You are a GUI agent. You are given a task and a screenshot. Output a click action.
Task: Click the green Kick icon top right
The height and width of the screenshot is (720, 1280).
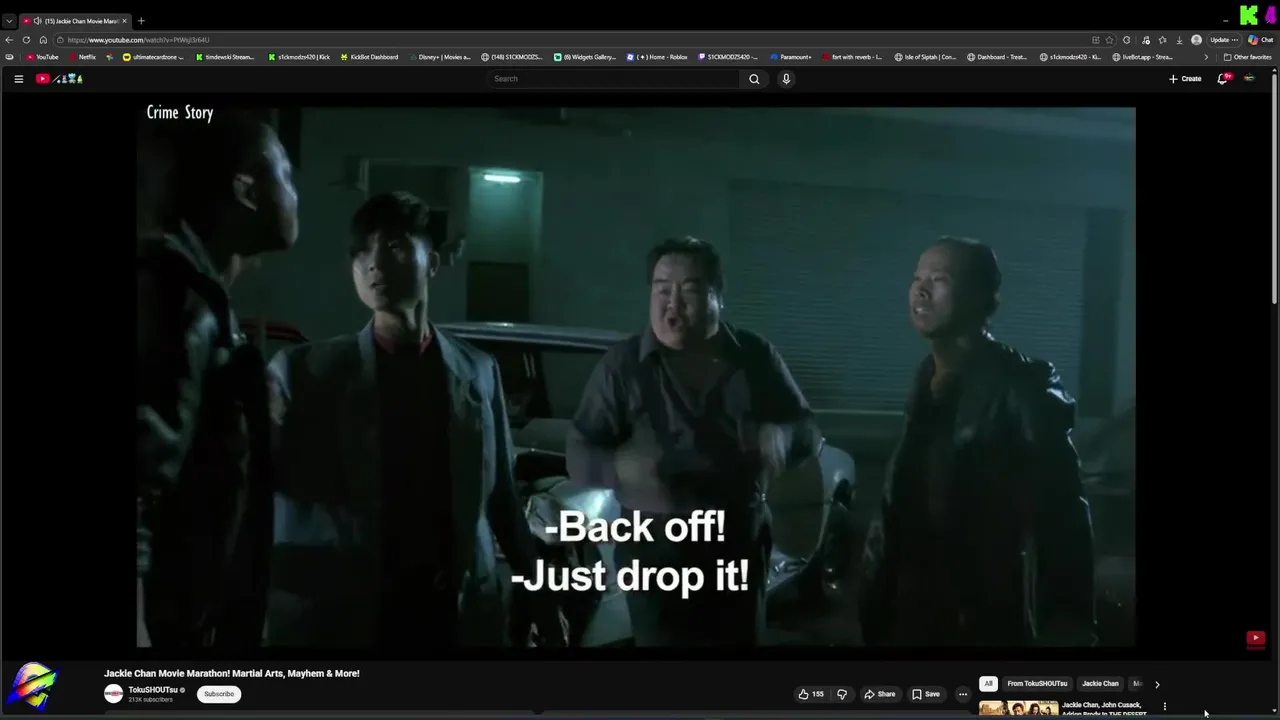(x=1249, y=15)
